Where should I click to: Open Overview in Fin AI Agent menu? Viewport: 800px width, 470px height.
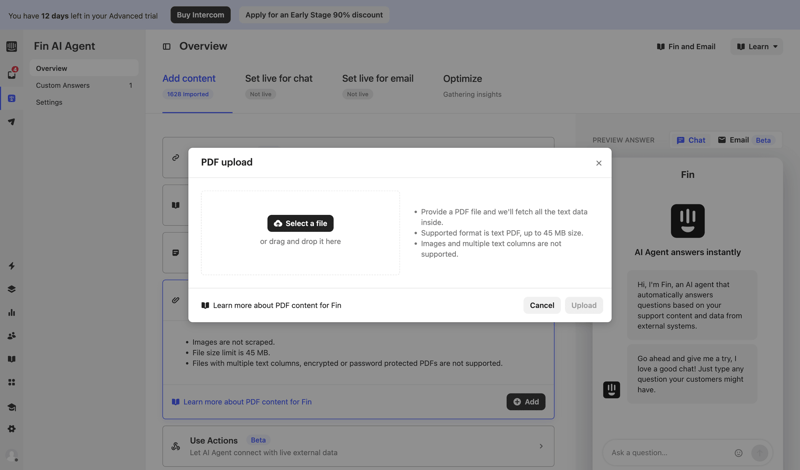pyautogui.click(x=84, y=68)
